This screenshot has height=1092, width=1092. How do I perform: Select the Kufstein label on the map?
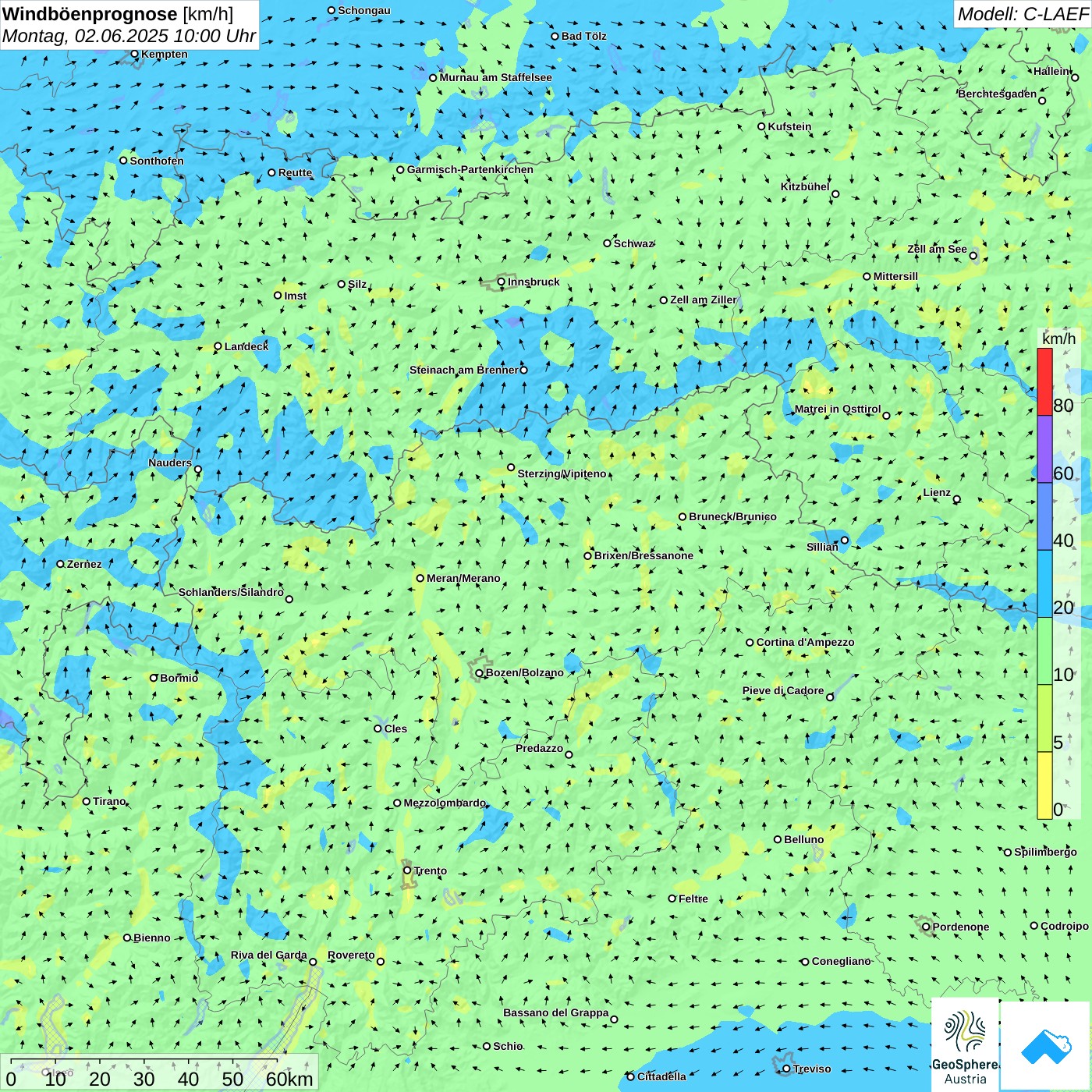coord(789,126)
